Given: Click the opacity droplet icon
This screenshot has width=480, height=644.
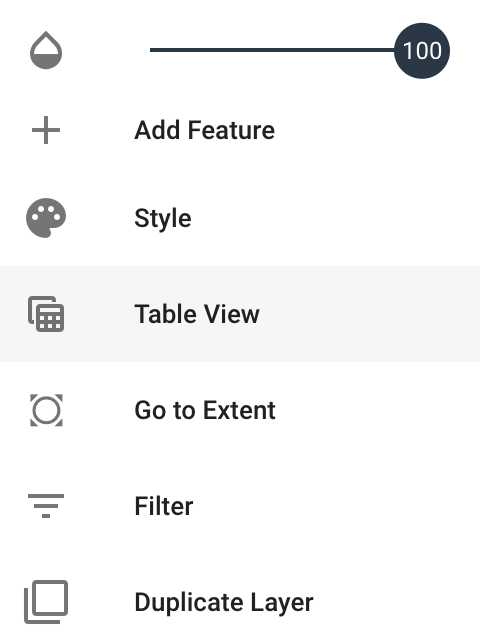Looking at the screenshot, I should 46,50.
